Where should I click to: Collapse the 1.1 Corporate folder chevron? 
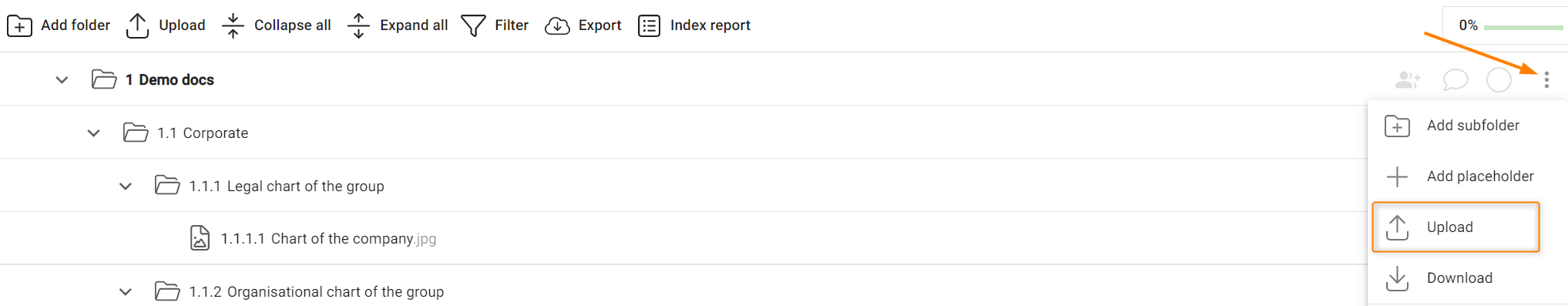tap(94, 133)
